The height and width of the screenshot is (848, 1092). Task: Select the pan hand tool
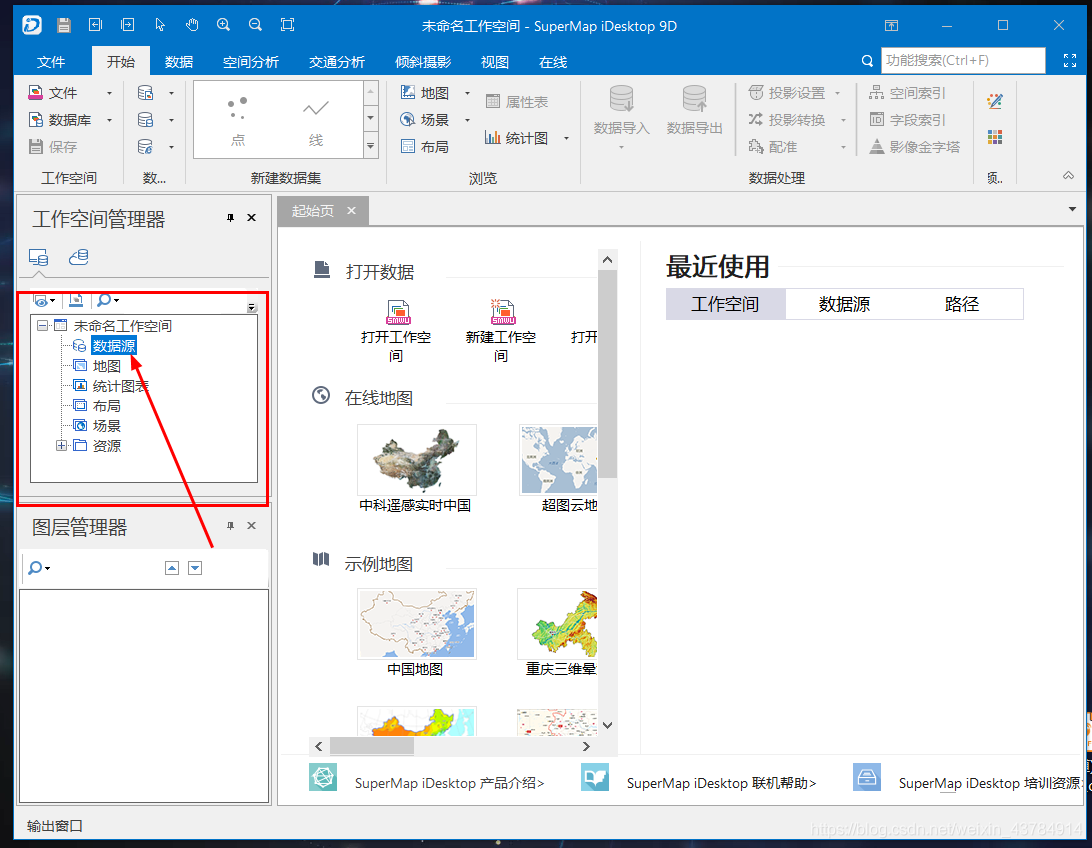(192, 25)
